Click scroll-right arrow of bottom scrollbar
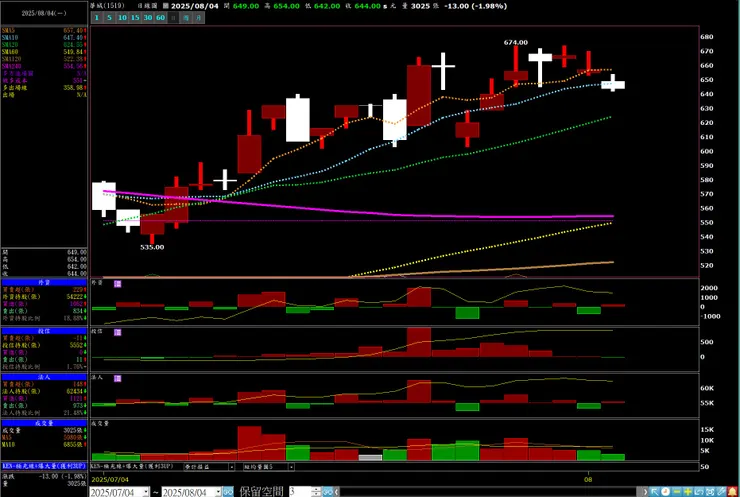740x497 pixels. click(x=645, y=492)
